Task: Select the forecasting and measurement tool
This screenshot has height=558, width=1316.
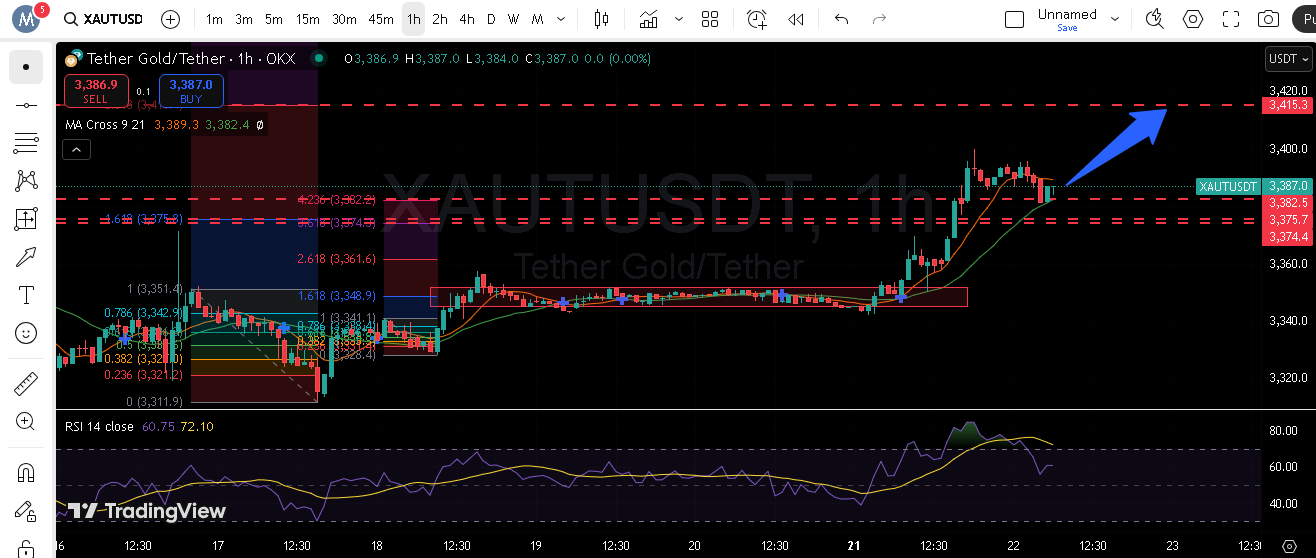Action: coord(26,219)
